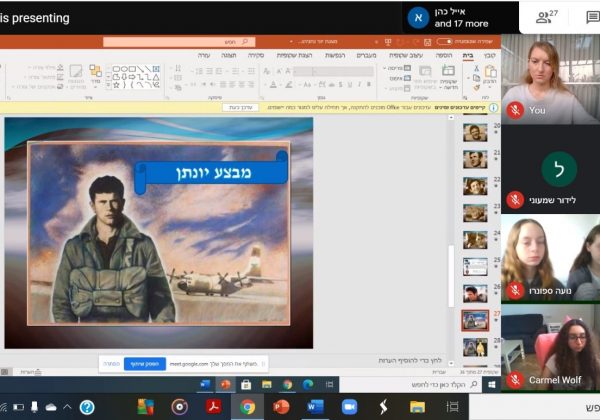Click the Paste clipboard icon in the ribbon
600x420 pixels.
pos(490,72)
